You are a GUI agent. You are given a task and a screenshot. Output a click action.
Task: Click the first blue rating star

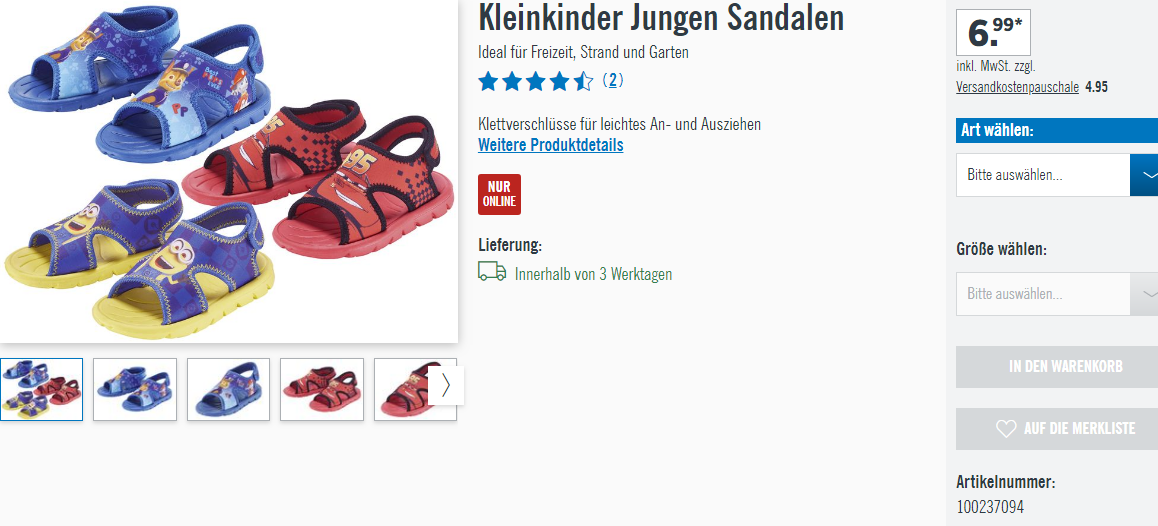pos(488,81)
